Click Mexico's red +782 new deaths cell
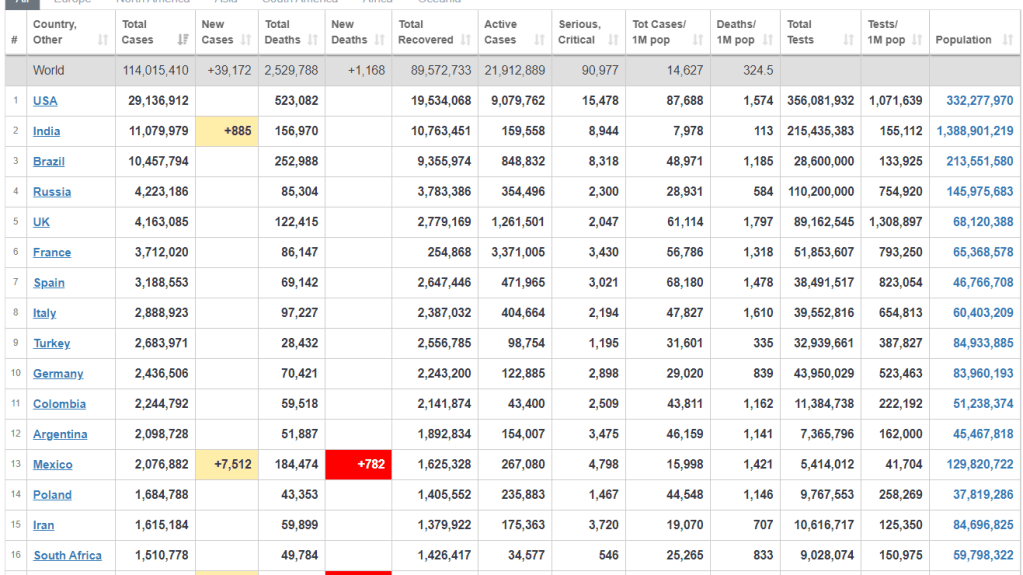This screenshot has width=1023, height=575. pyautogui.click(x=358, y=465)
